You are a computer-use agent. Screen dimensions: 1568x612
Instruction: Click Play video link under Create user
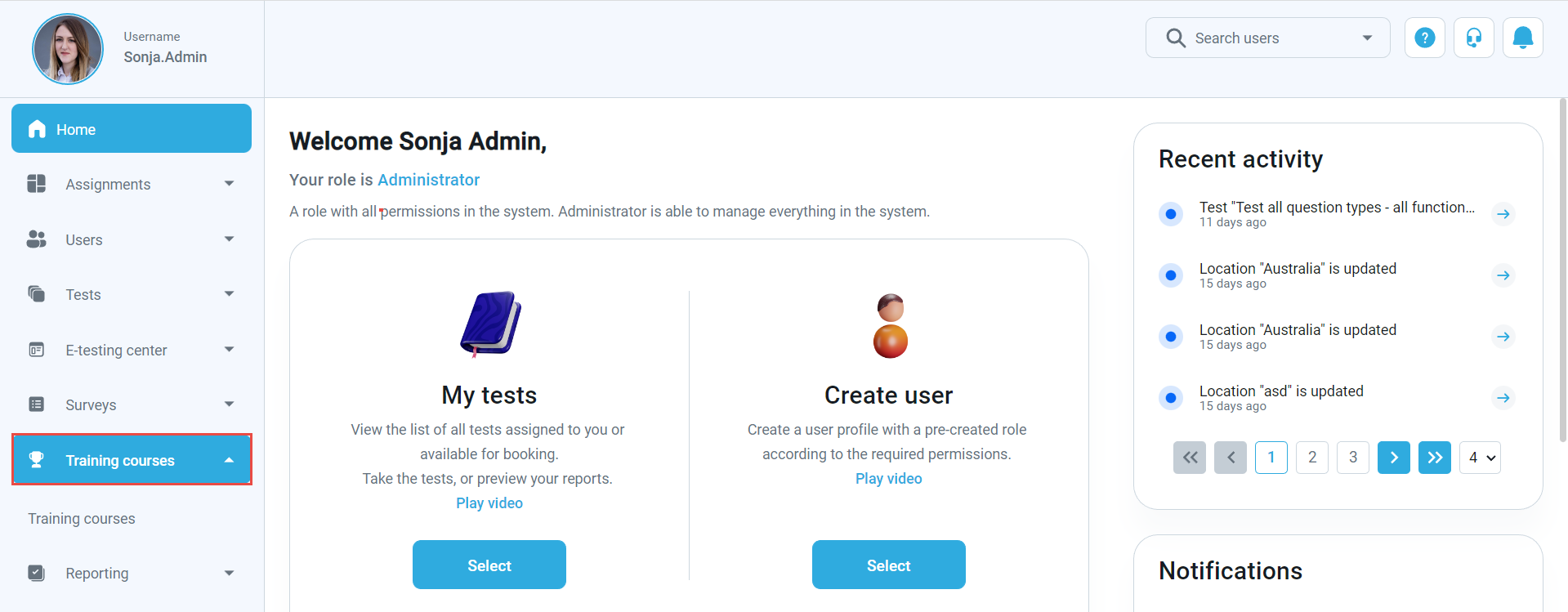point(888,479)
